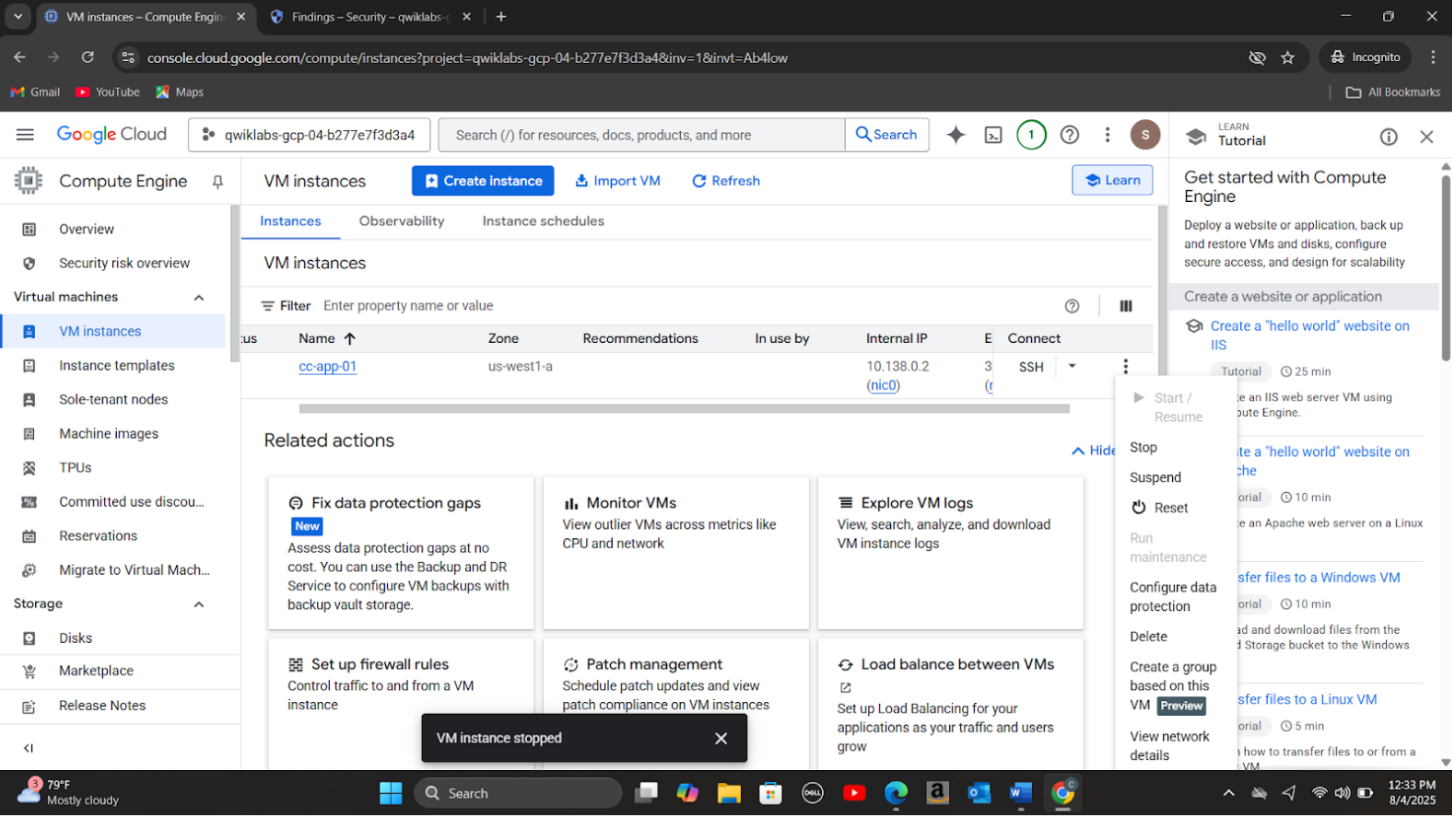Open the main navigation hamburger menu

coord(25,135)
